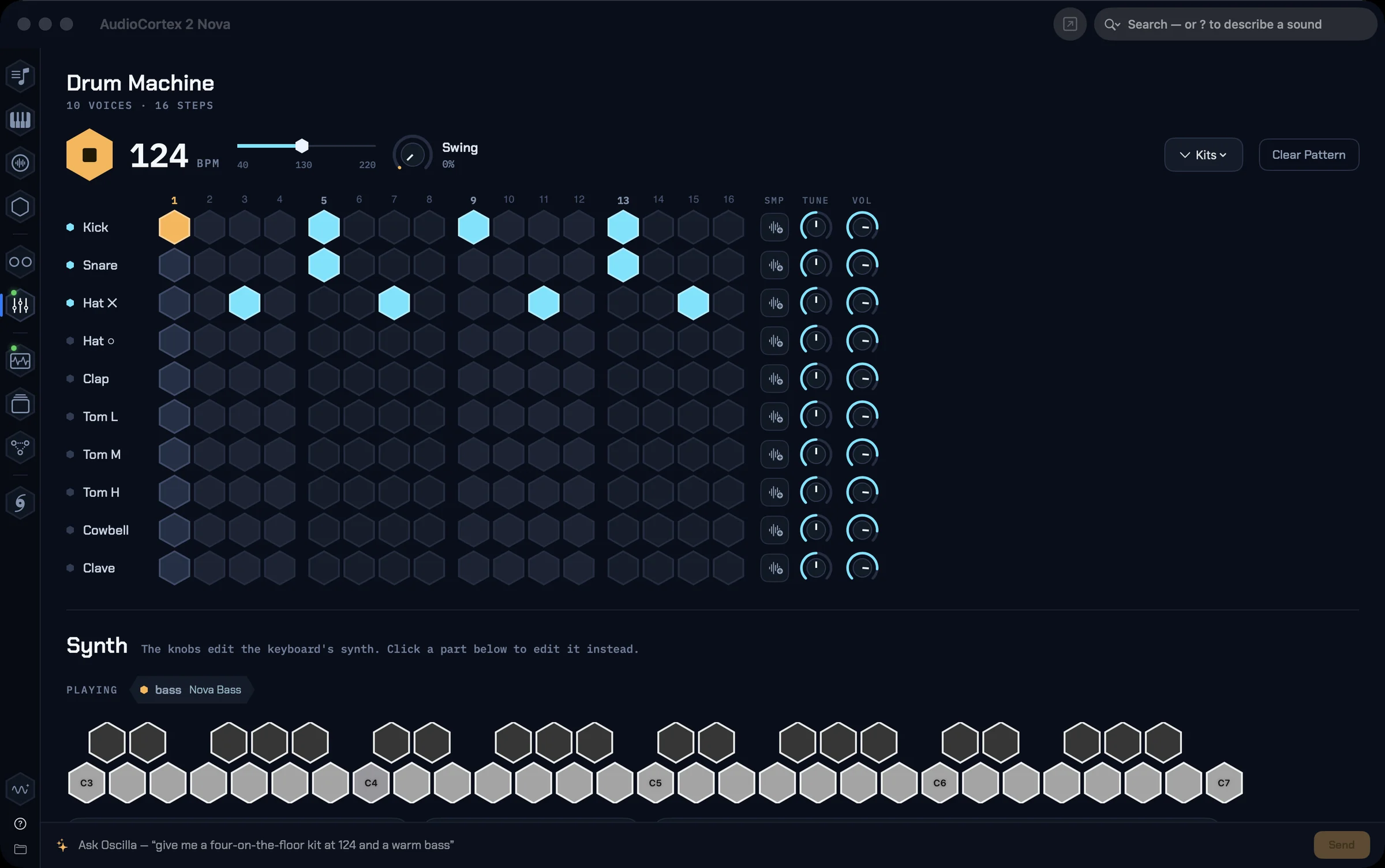Click the BPM tempo slider handle
Image resolution: width=1385 pixels, height=868 pixels.
(302, 146)
